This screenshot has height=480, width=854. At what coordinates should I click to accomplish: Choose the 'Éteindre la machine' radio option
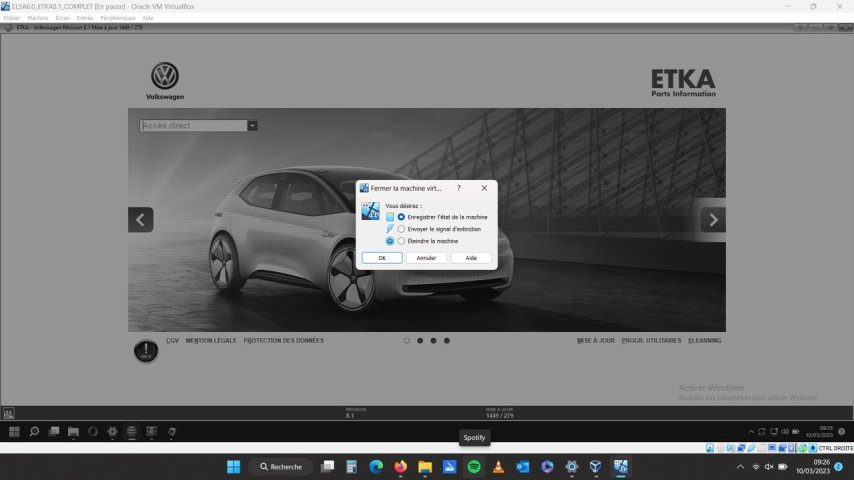[x=401, y=241]
